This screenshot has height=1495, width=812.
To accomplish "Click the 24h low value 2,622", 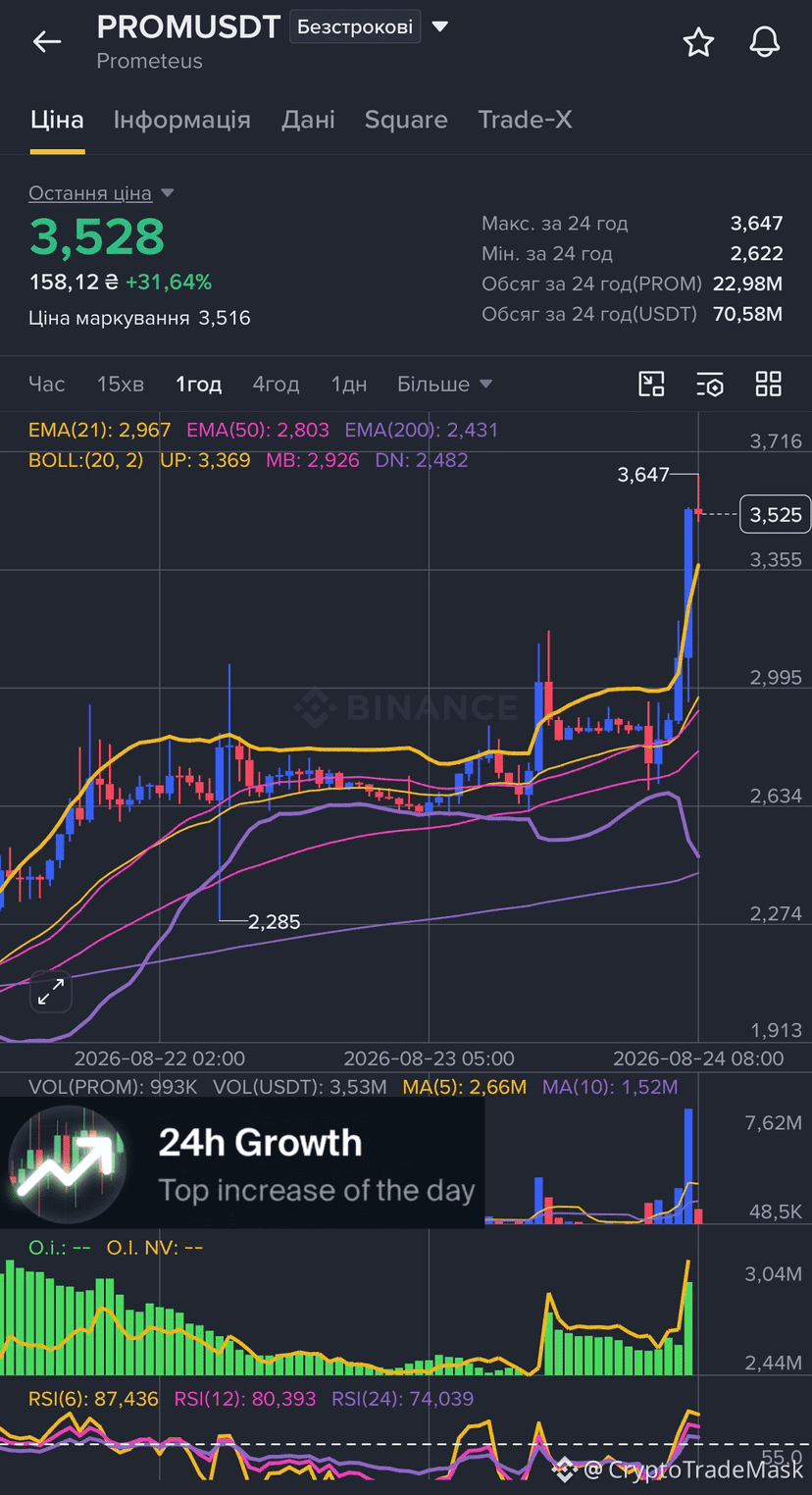I will point(757,254).
